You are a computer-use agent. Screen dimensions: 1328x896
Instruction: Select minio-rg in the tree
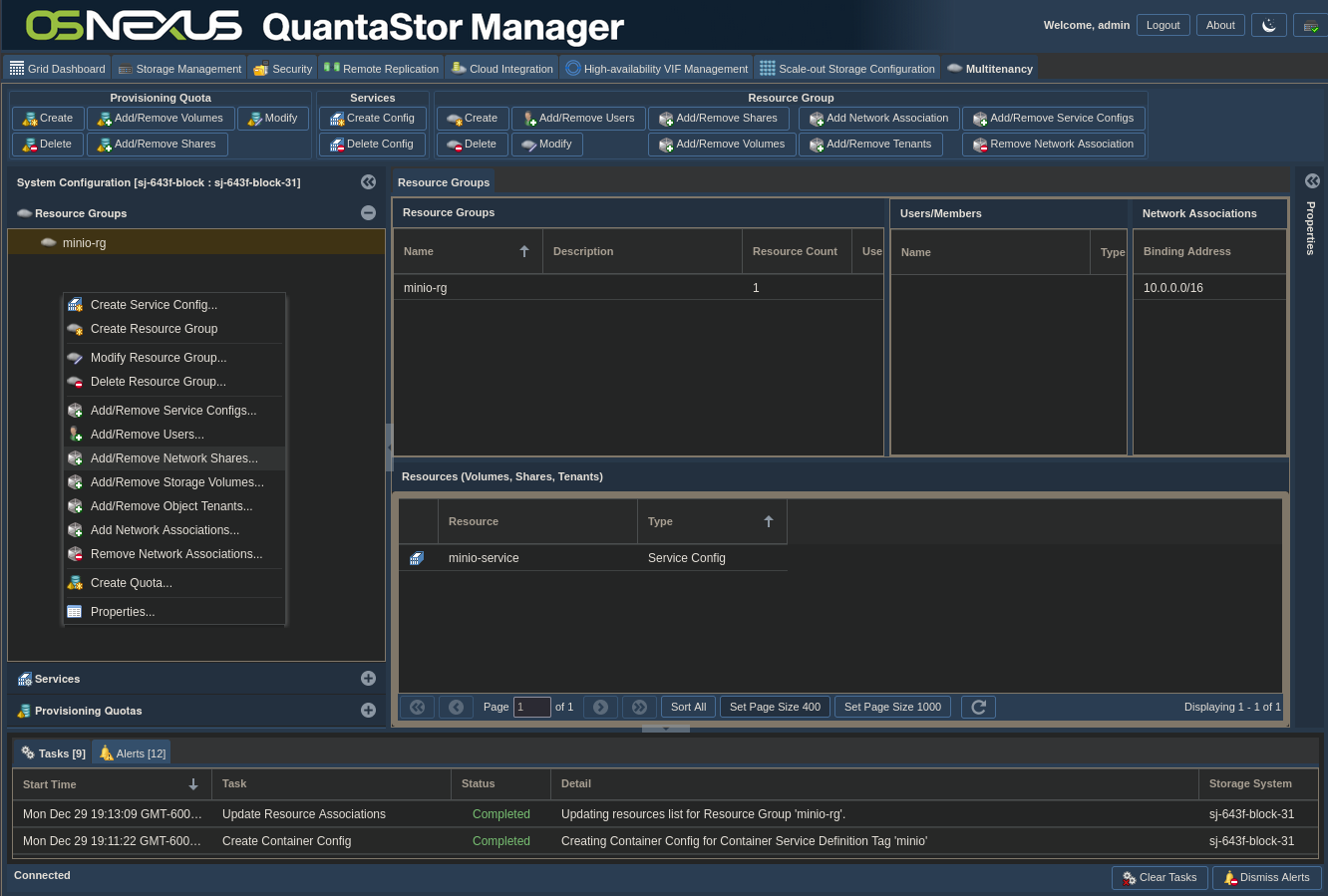click(x=84, y=243)
